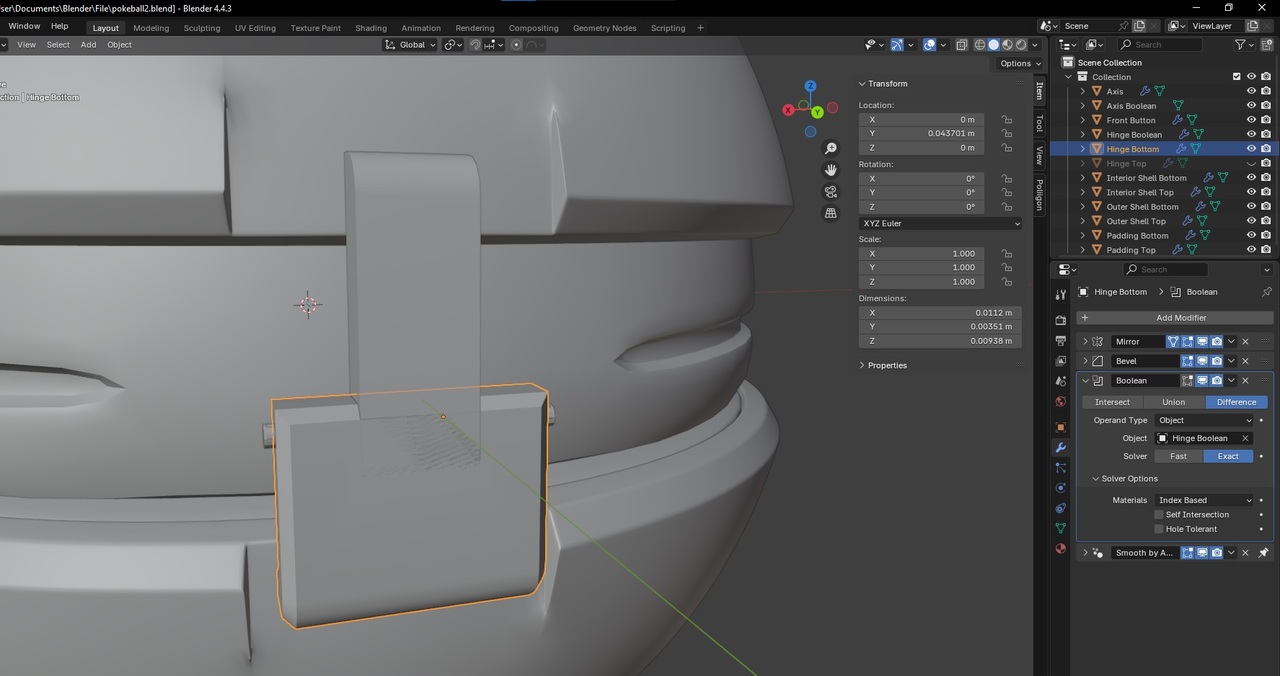
Task: Click the Location Y value field
Action: tap(920, 134)
